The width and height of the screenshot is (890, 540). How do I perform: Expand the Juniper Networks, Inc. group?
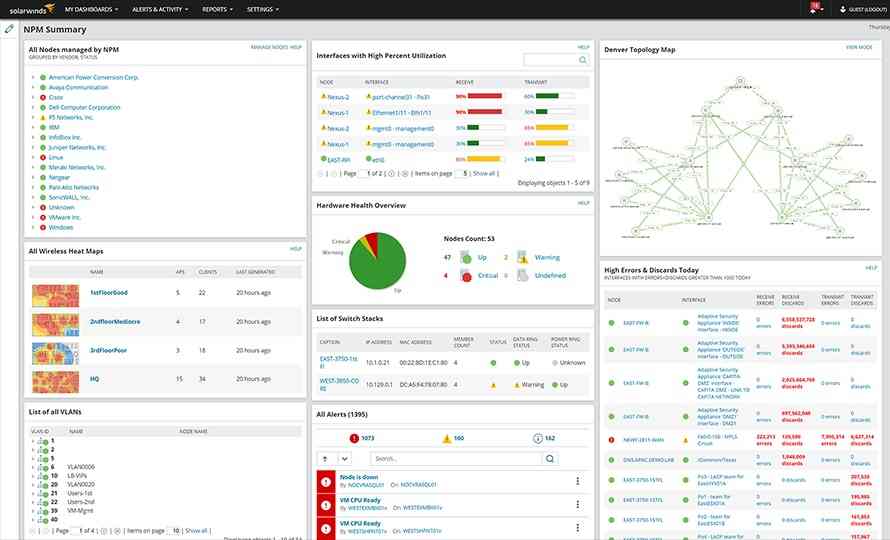pos(33,148)
